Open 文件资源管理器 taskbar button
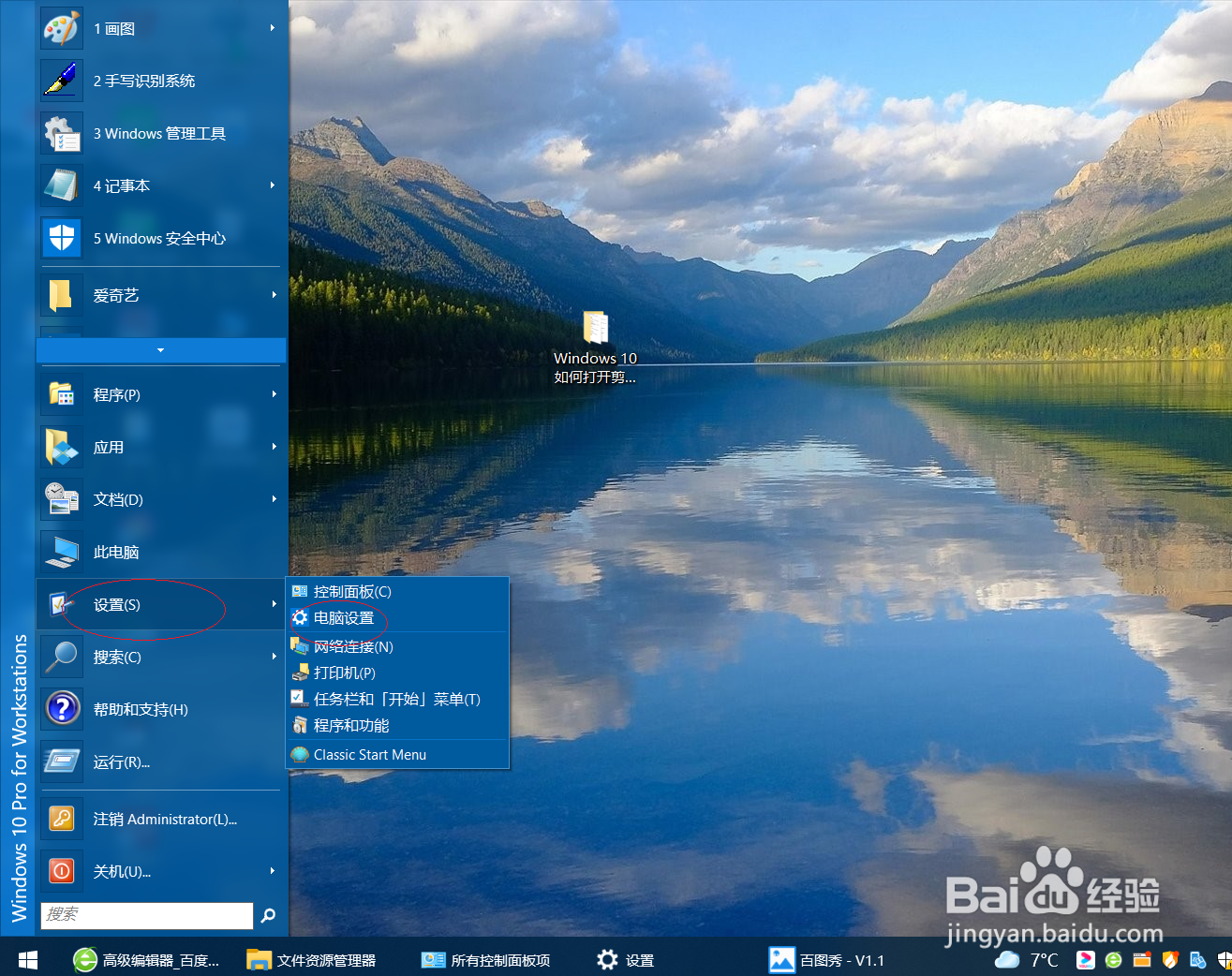 [311, 960]
